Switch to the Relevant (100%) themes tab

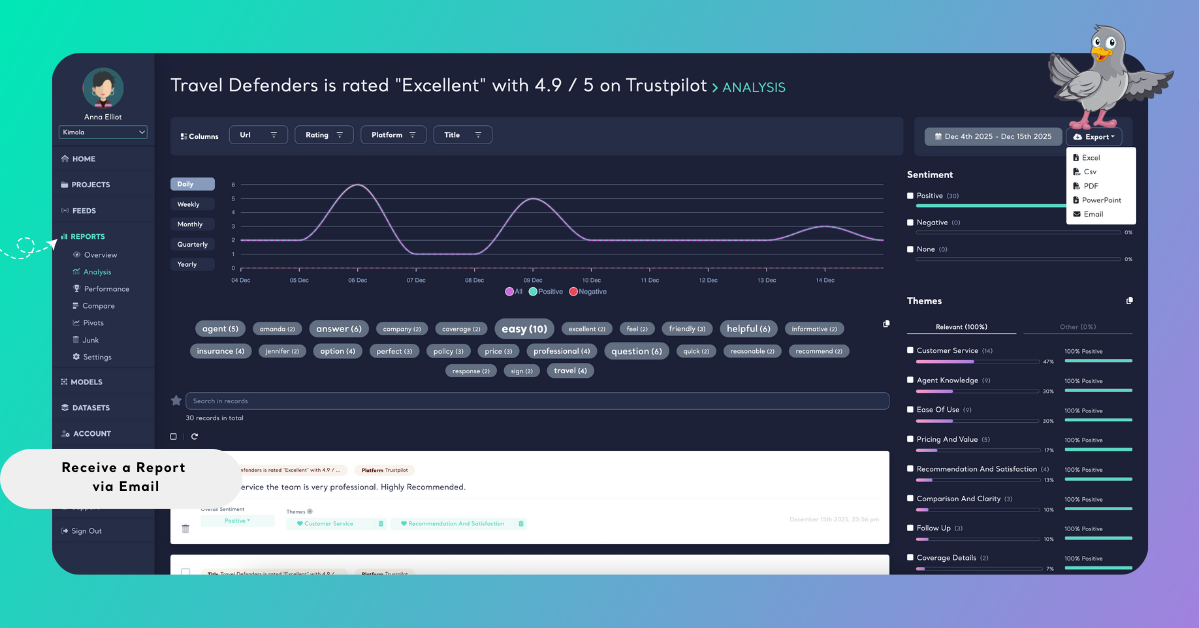click(x=961, y=327)
